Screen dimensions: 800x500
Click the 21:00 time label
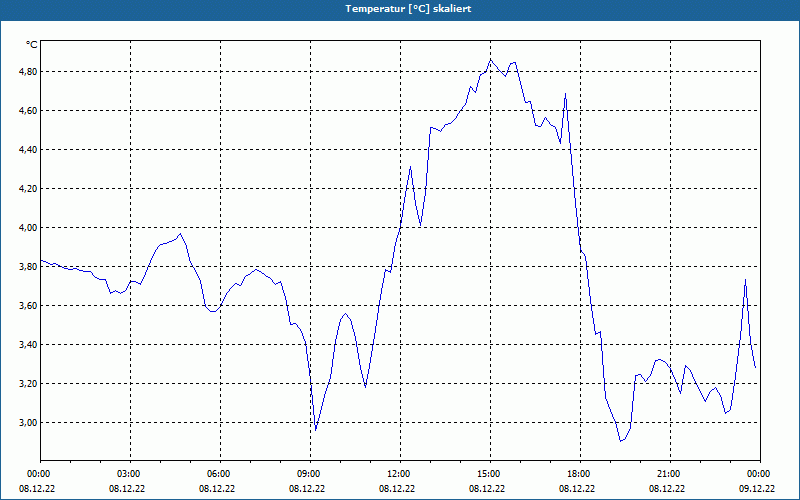[x=670, y=474]
